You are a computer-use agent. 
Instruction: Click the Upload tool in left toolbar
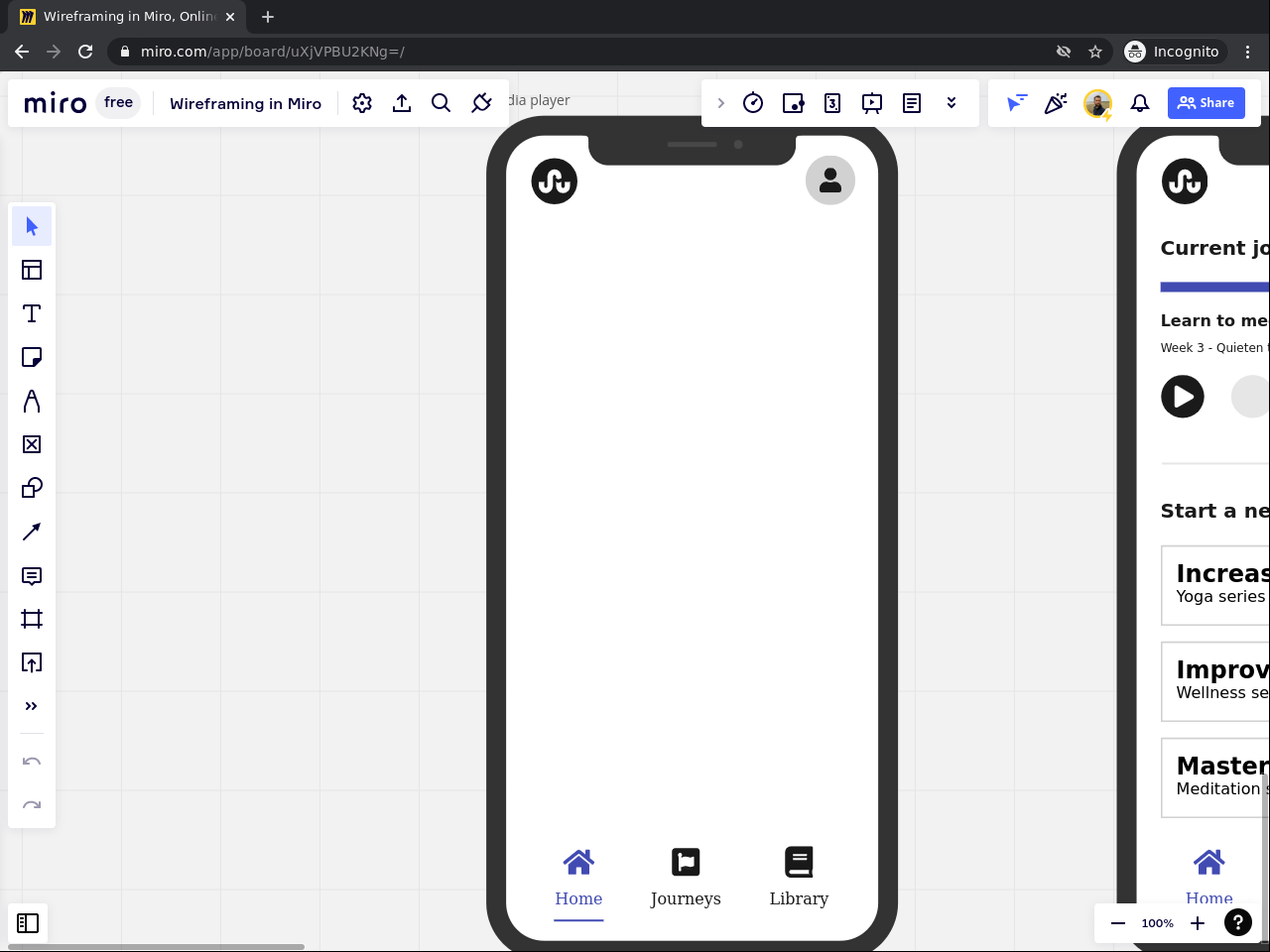pyautogui.click(x=32, y=662)
